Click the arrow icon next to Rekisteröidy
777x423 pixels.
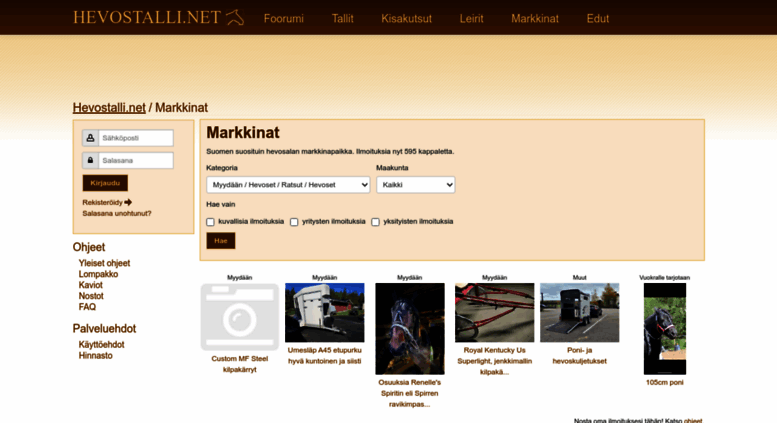click(128, 202)
